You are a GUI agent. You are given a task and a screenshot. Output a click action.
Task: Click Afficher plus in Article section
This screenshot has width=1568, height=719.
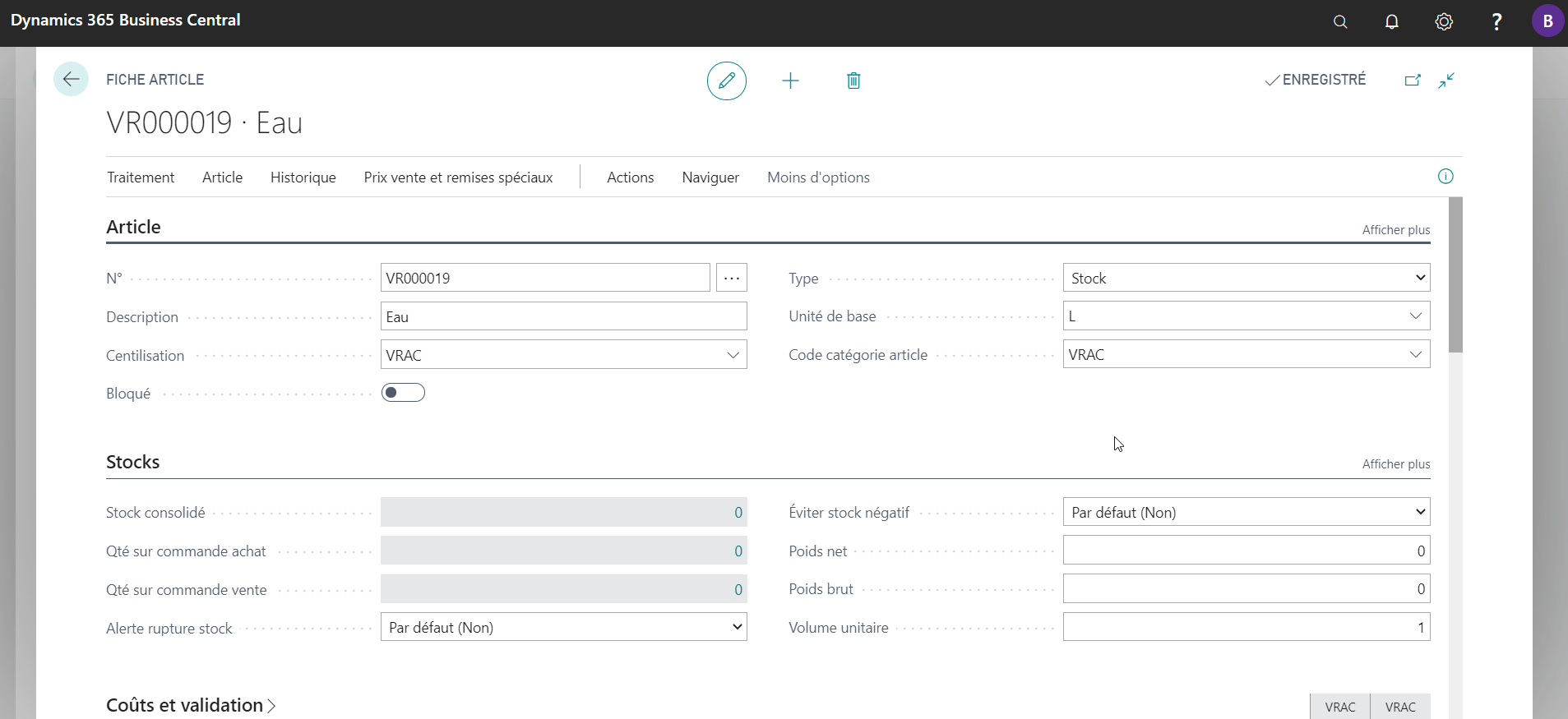1396,230
